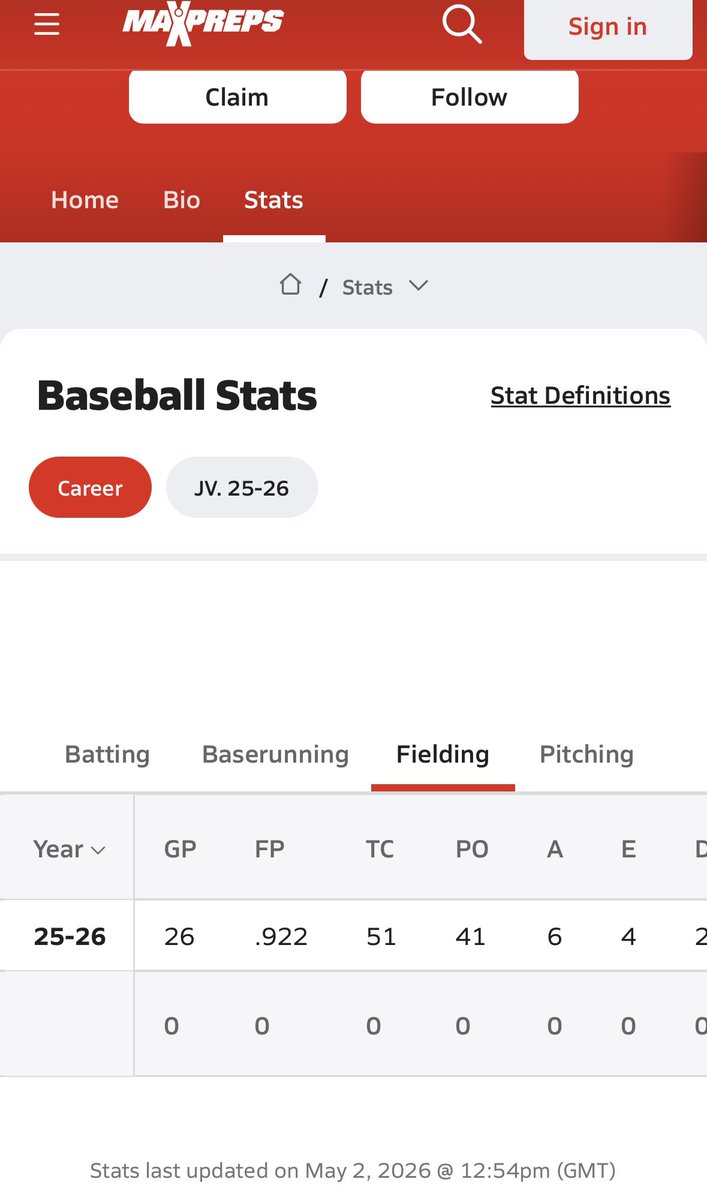Select the JV. 25-26 filter pill
This screenshot has width=707, height=1200.
click(x=242, y=488)
